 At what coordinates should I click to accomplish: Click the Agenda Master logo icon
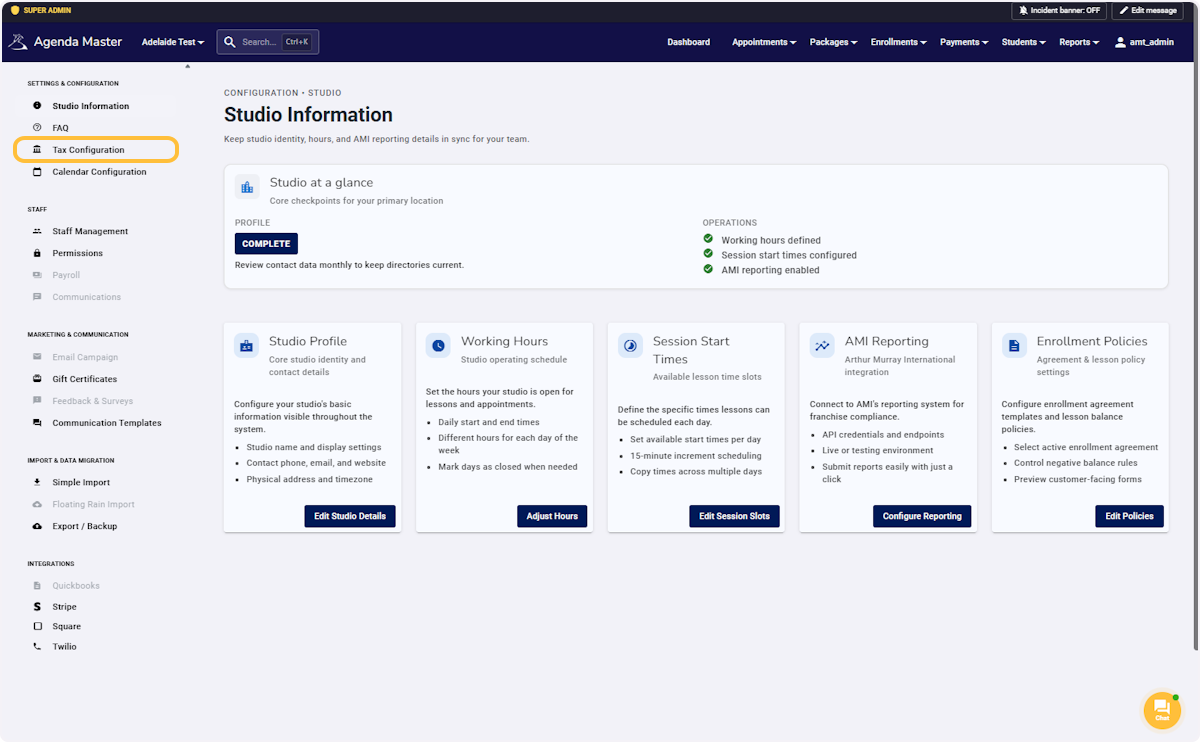pos(19,42)
